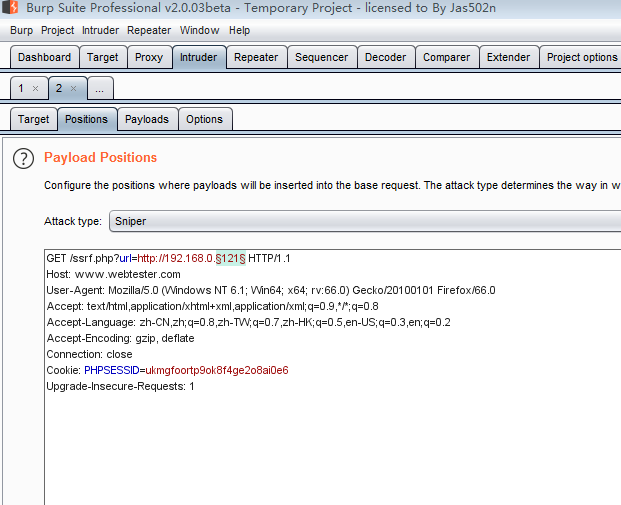
Task: Open the Payloads sub-tab
Action: pyautogui.click(x=147, y=119)
